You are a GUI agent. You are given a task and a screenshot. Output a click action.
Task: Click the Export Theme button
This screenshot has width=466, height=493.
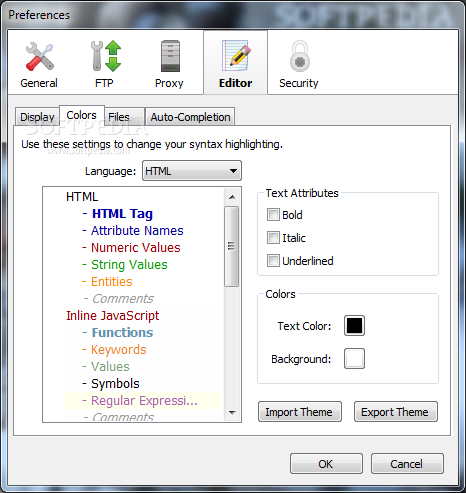(396, 412)
